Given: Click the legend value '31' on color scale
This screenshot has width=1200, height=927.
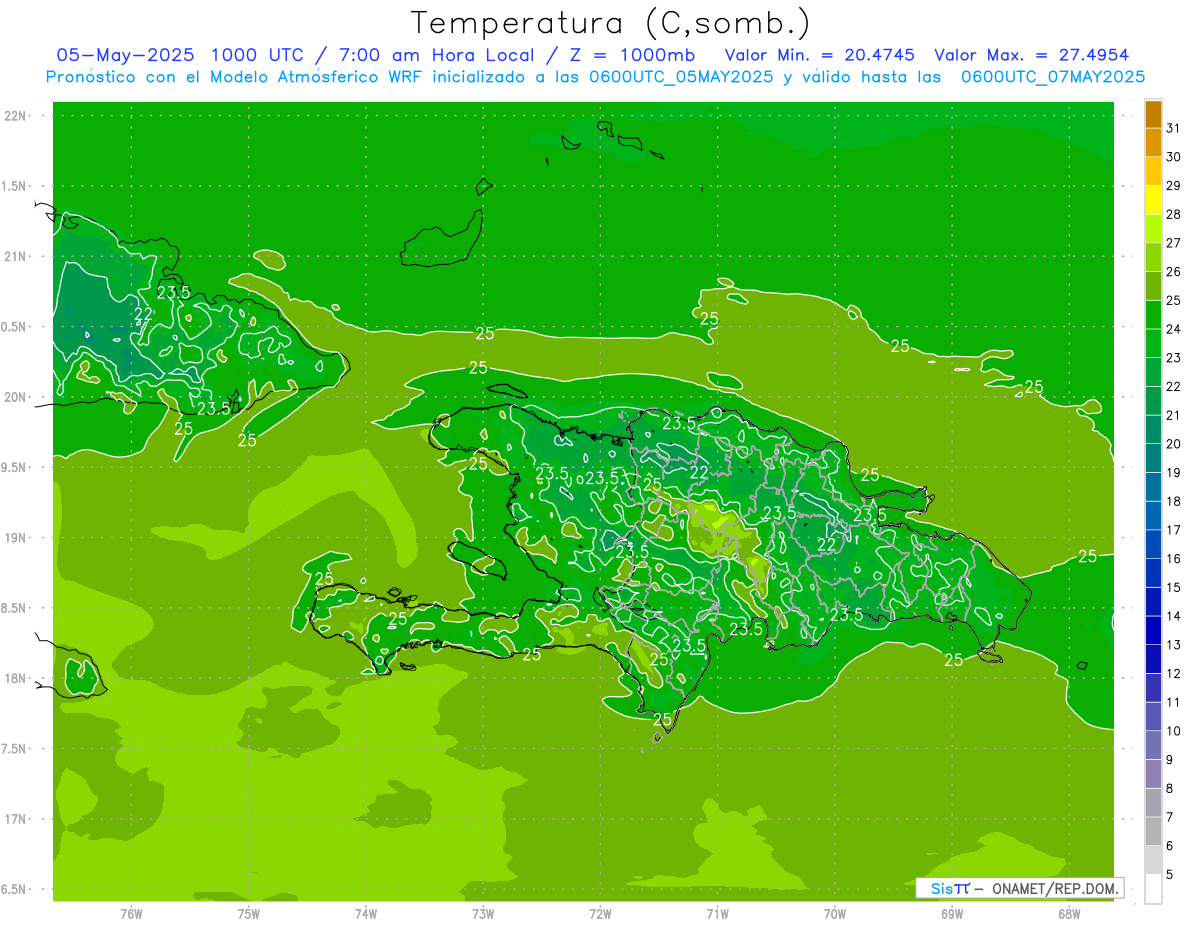Looking at the screenshot, I should pyautogui.click(x=1174, y=128).
